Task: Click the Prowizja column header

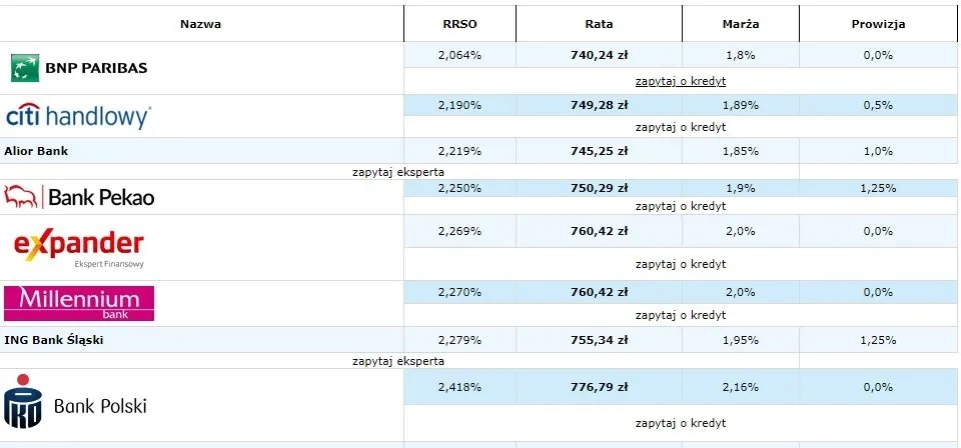Action: 878,24
